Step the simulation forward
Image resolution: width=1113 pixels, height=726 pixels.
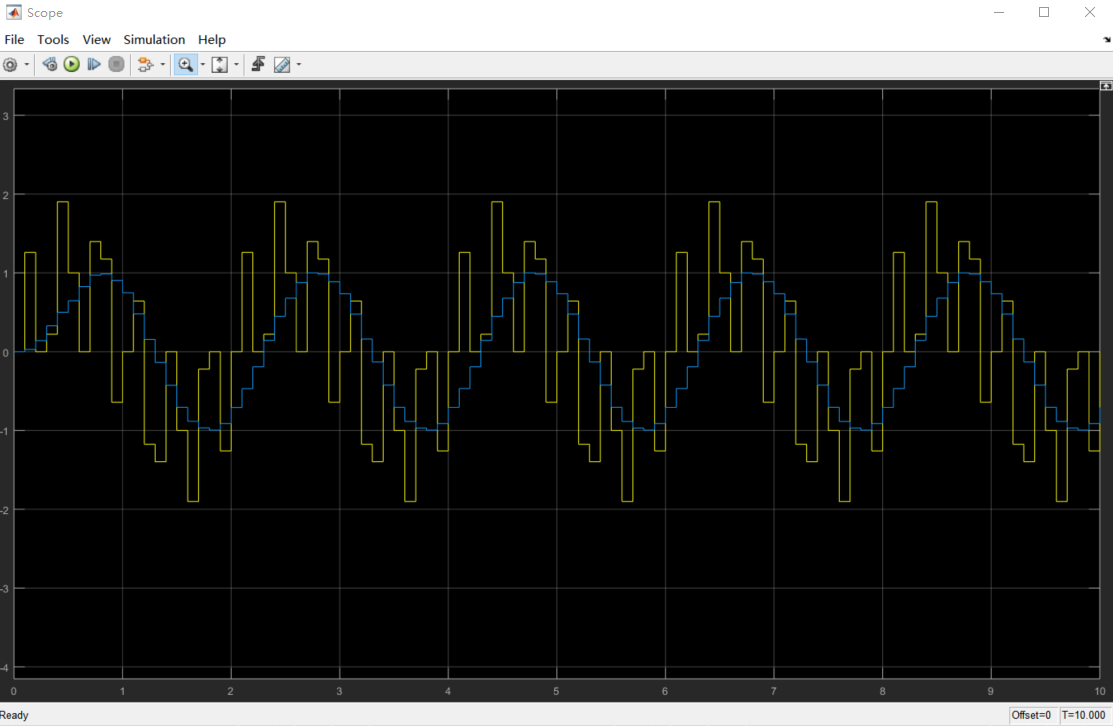pyautogui.click(x=93, y=64)
